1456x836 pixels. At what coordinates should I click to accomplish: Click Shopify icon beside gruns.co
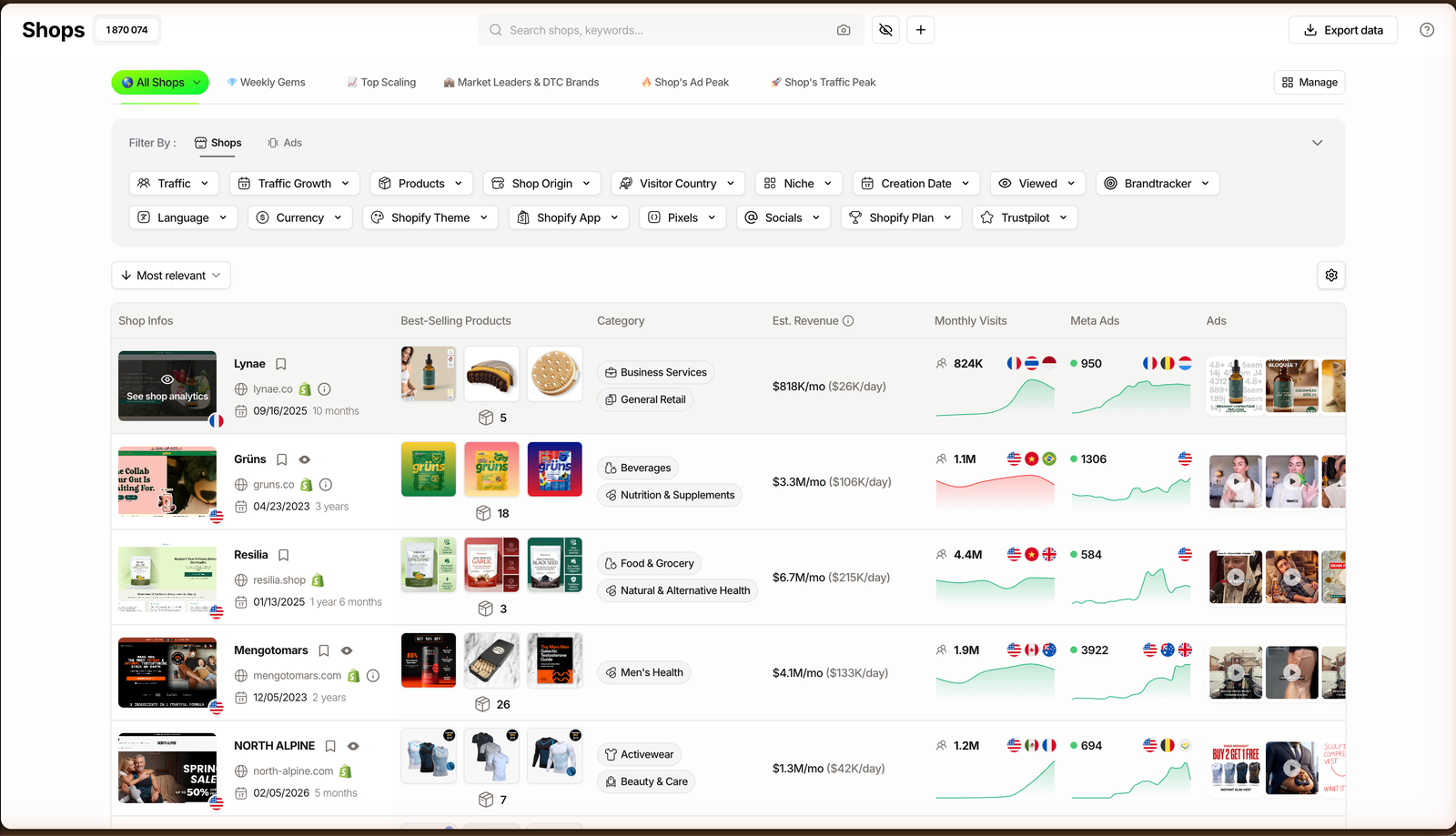tap(307, 485)
